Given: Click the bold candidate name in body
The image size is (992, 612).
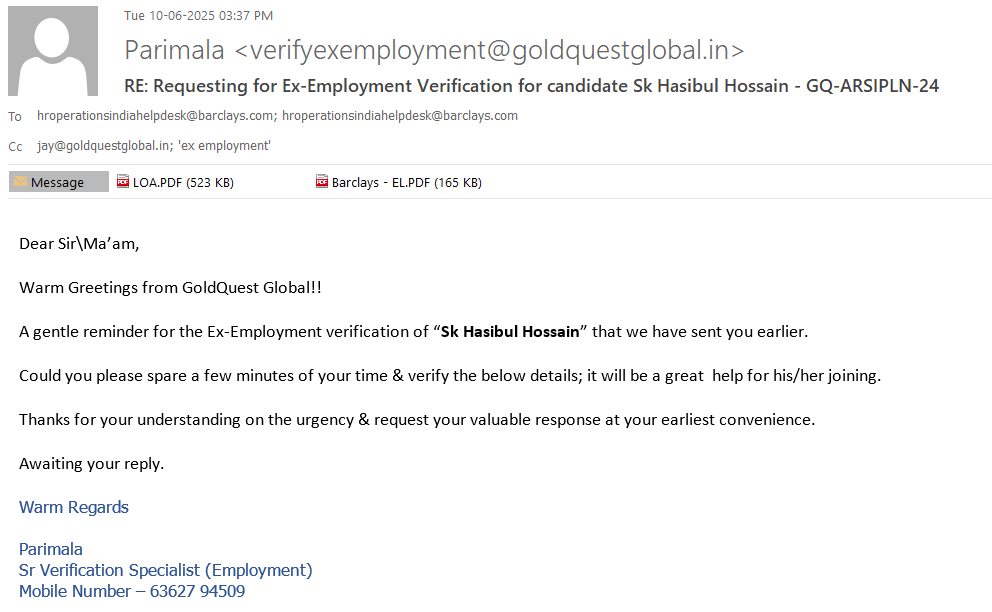Looking at the screenshot, I should [510, 331].
